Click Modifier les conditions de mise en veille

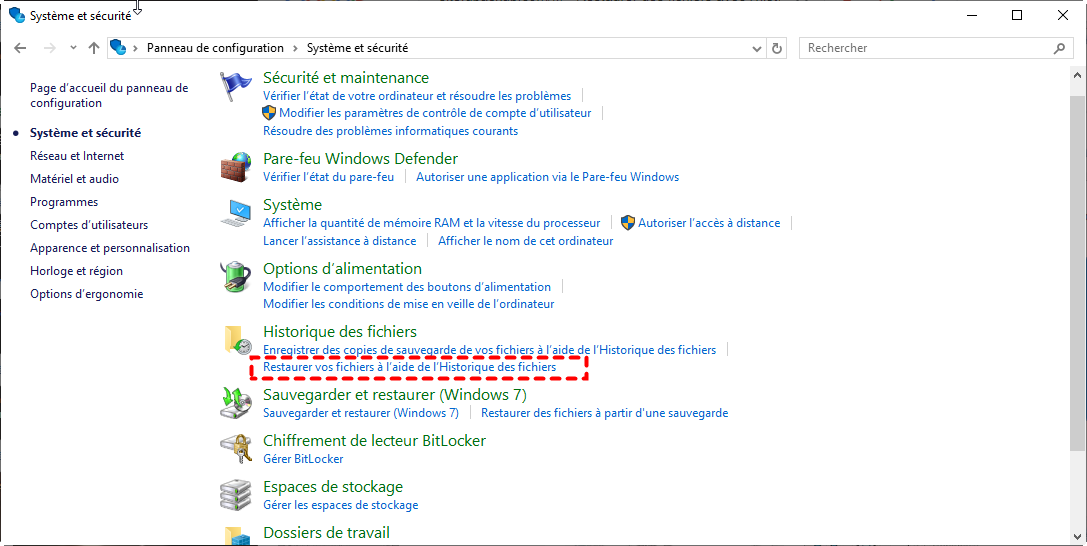(x=408, y=304)
